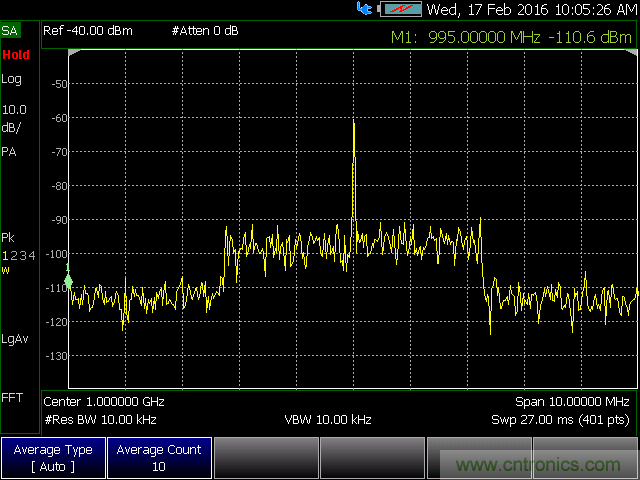Select the SA mode indicator
The width and height of the screenshot is (640, 480).
pyautogui.click(x=10, y=31)
